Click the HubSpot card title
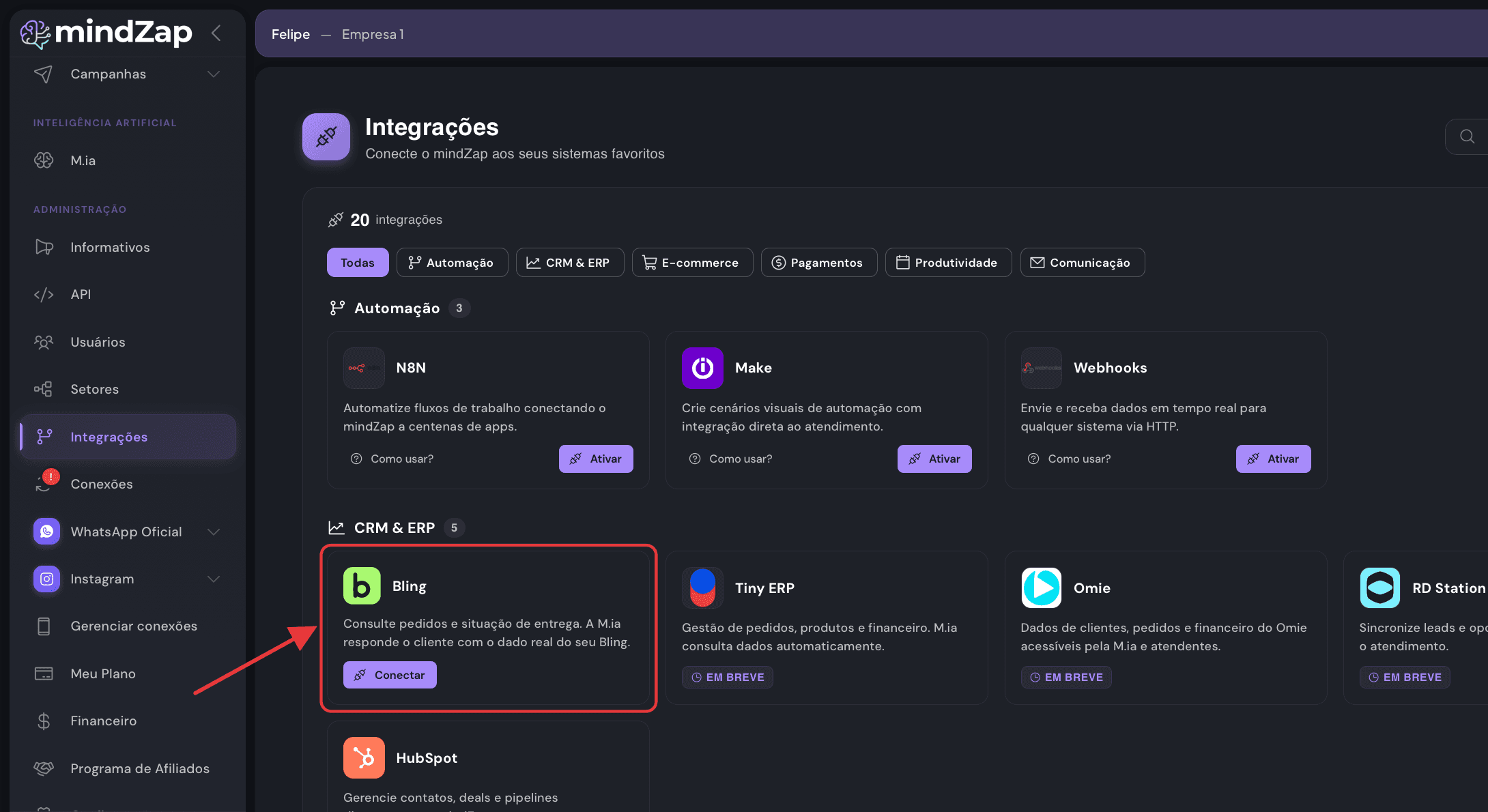This screenshot has height=812, width=1488. tap(427, 757)
